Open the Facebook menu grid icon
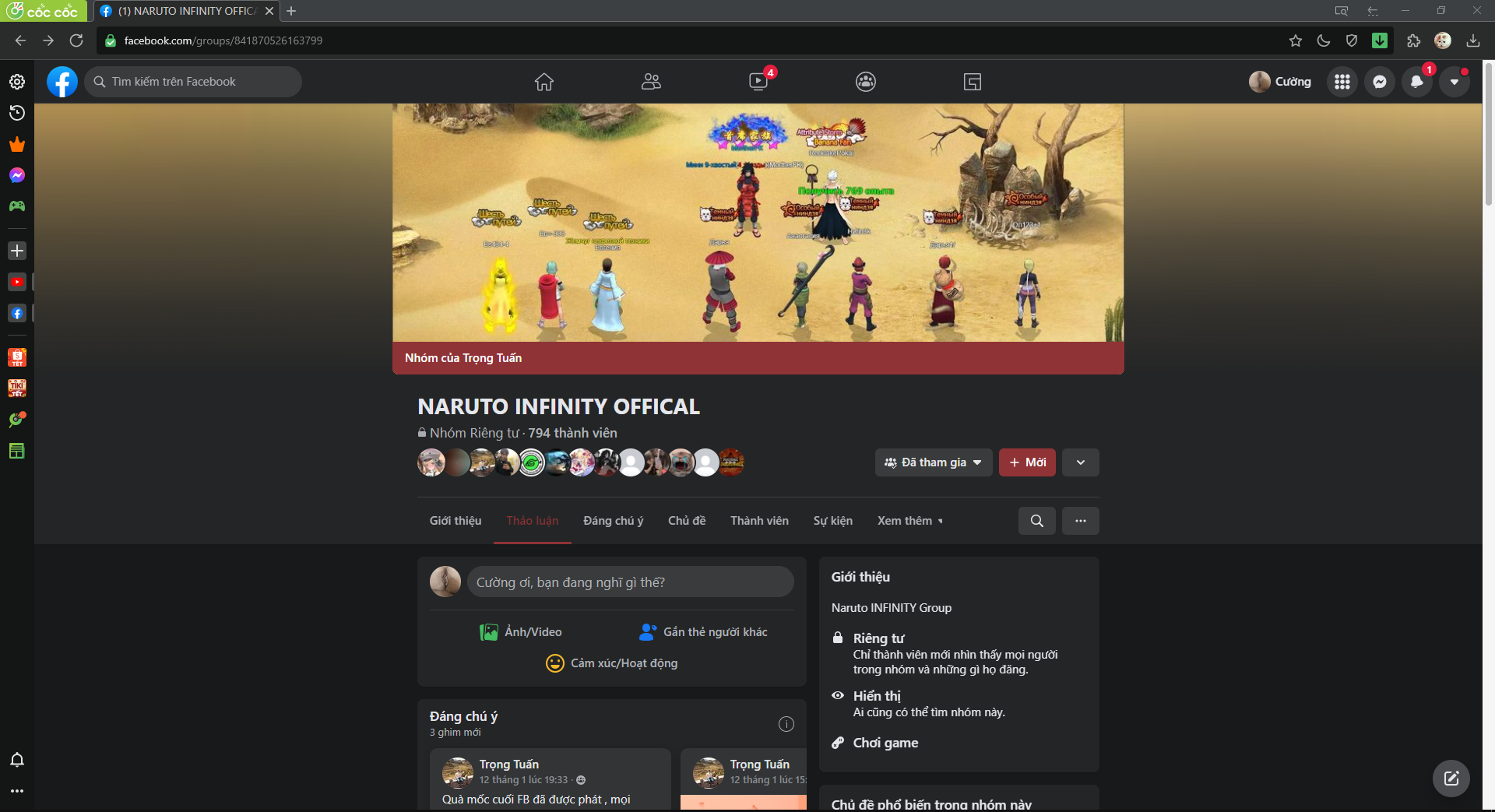Viewport: 1495px width, 812px height. [x=1342, y=82]
